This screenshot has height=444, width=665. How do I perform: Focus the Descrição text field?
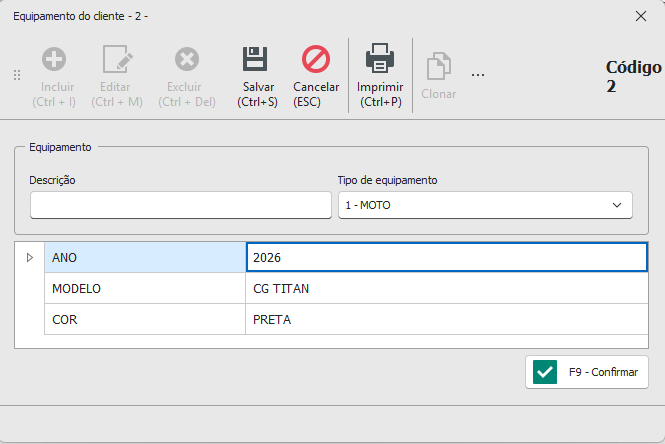point(181,205)
